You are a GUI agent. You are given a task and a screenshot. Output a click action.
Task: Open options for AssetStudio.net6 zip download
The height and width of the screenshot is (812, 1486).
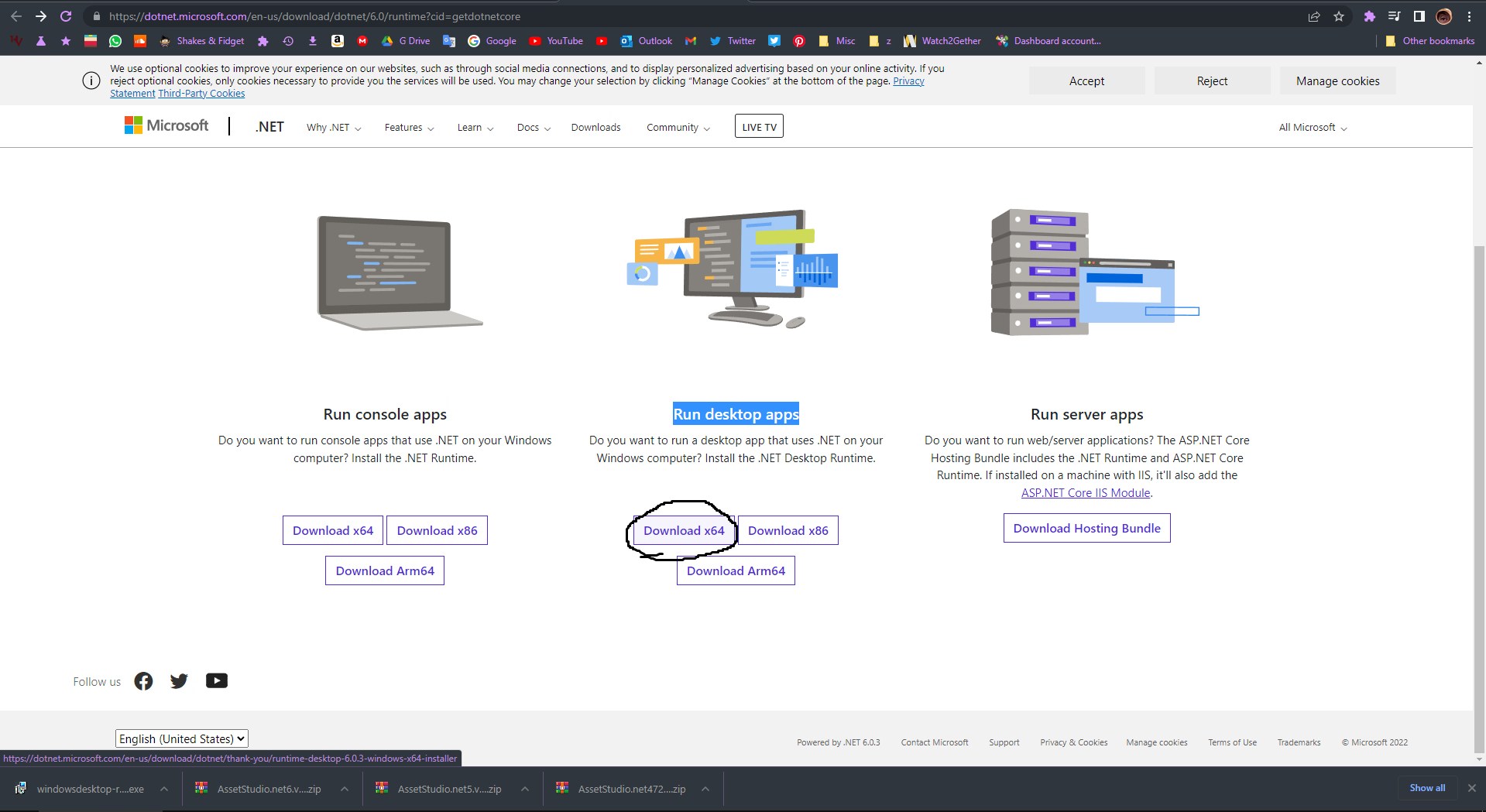[x=345, y=789]
